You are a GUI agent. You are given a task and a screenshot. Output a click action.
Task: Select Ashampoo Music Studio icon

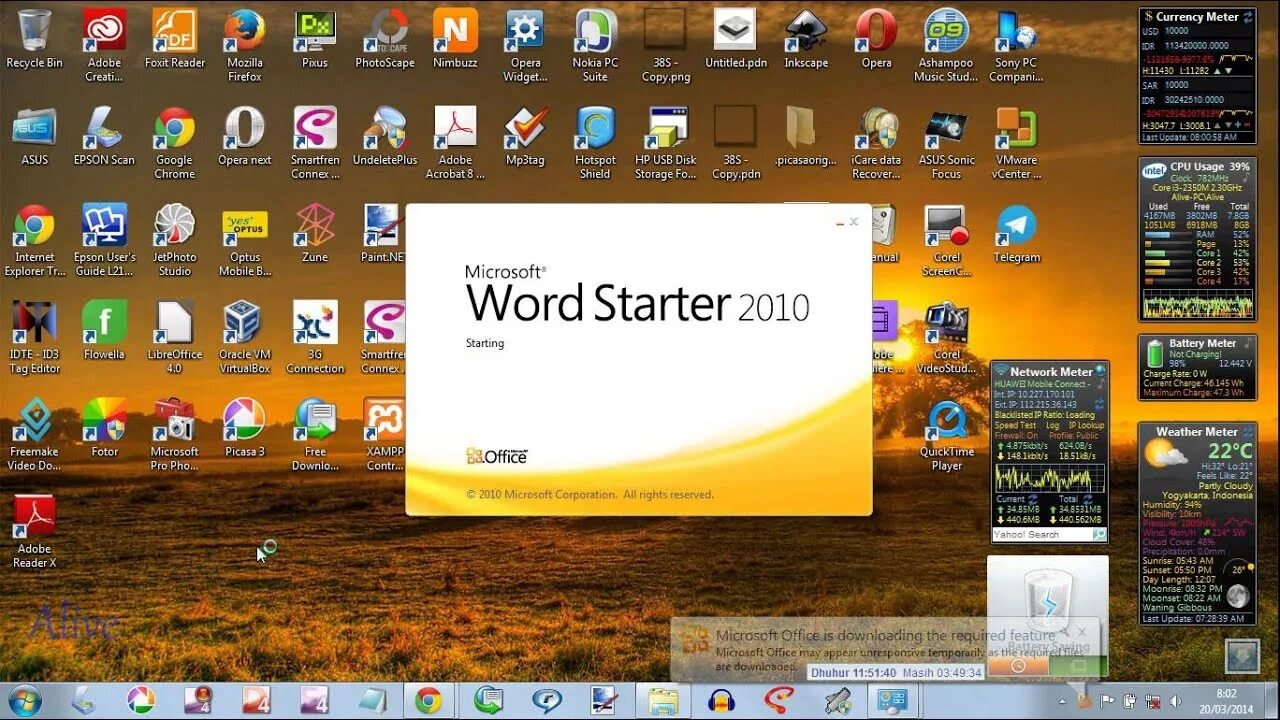(946, 46)
